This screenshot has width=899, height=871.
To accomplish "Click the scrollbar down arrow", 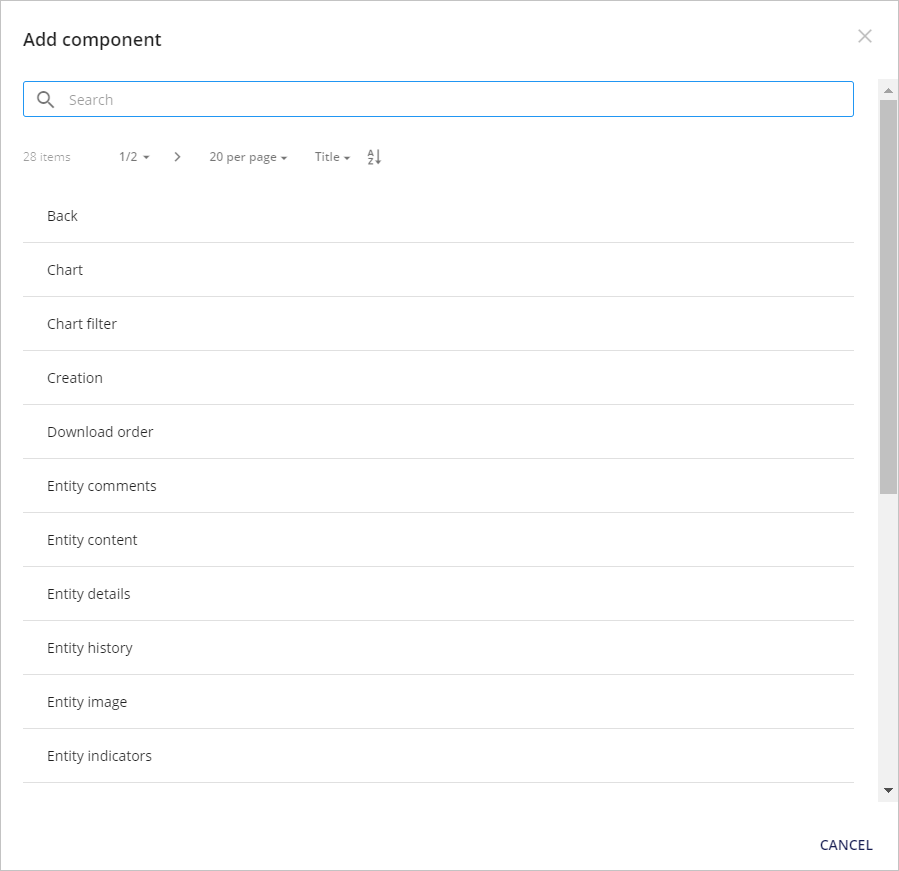I will (888, 790).
